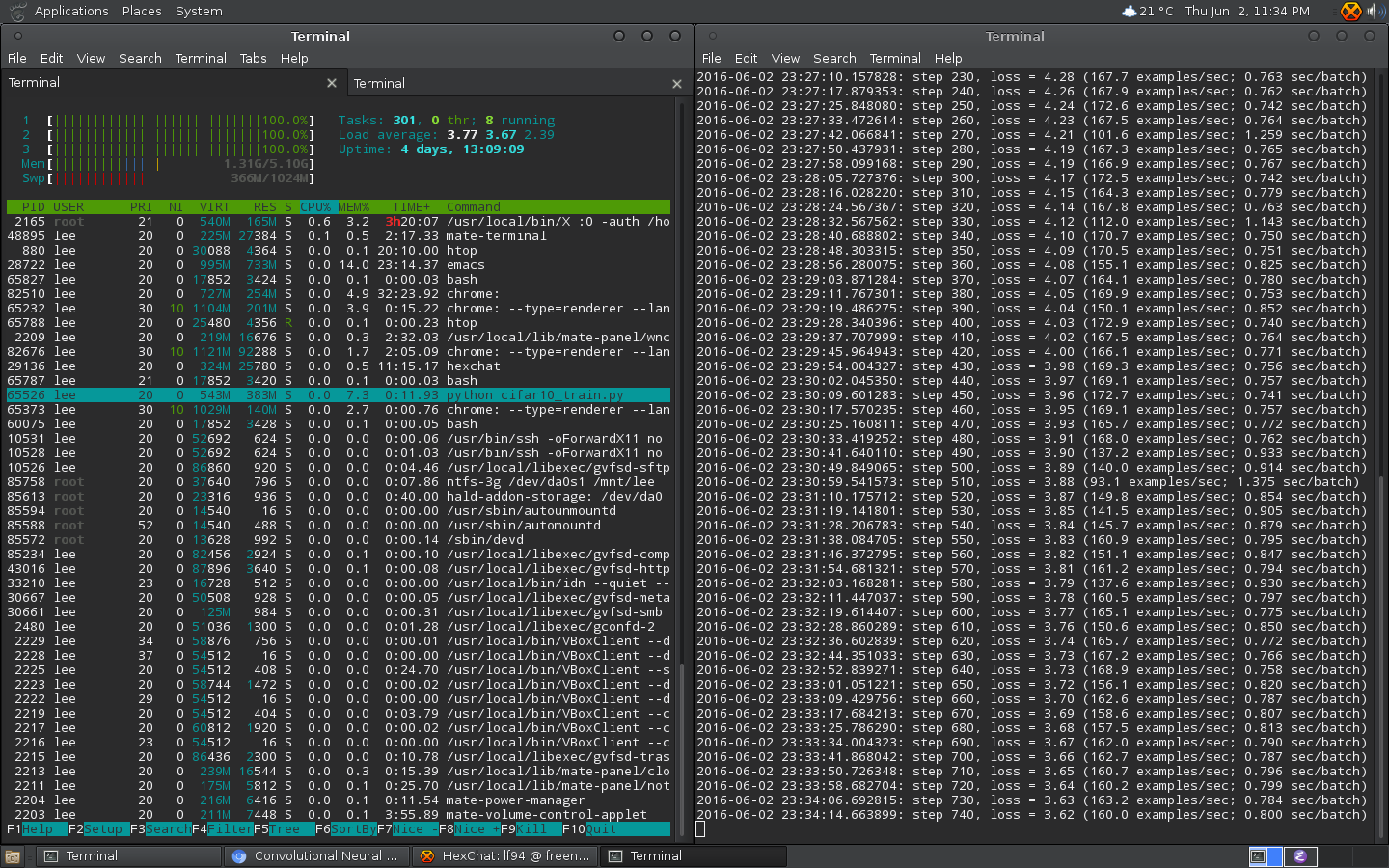Open the Applications menu
Viewport: 1389px width, 868px height.
pos(71,12)
